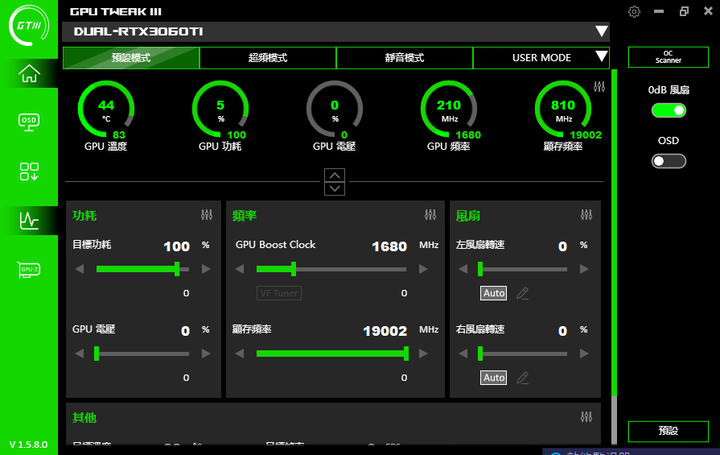This screenshot has height=455, width=720.
Task: Decrease 目標功耗 with left arrow
Action: (79, 269)
